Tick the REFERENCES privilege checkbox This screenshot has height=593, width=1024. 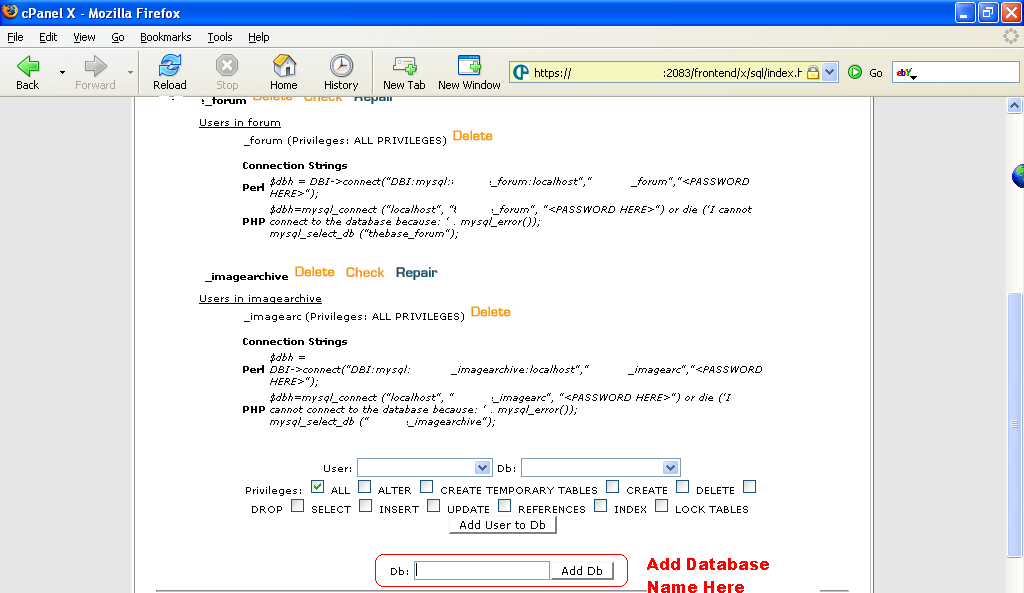click(505, 505)
